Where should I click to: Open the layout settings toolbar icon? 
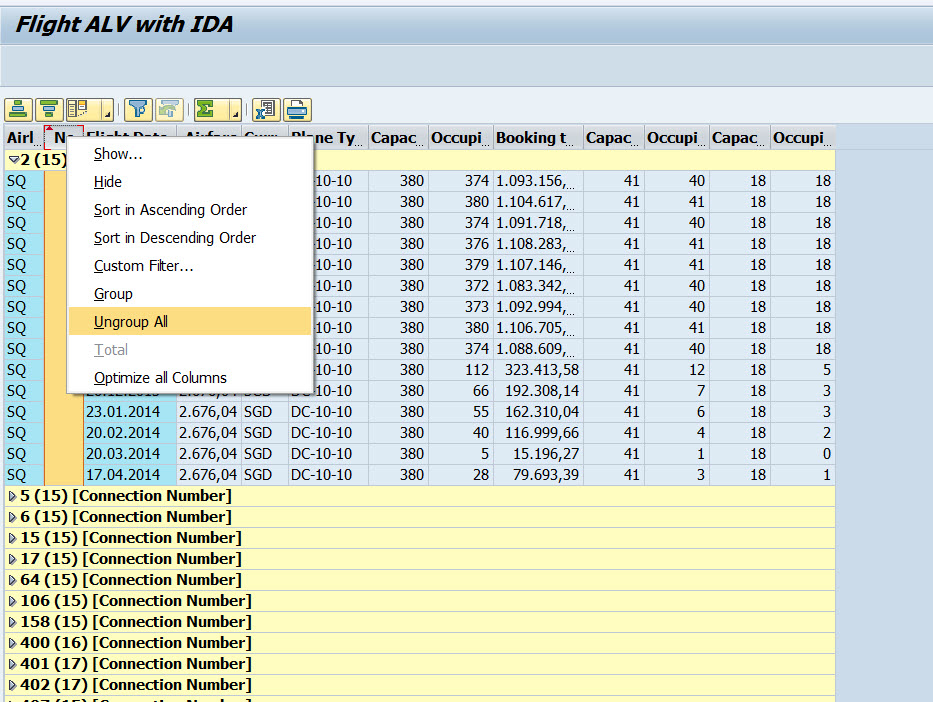click(80, 110)
